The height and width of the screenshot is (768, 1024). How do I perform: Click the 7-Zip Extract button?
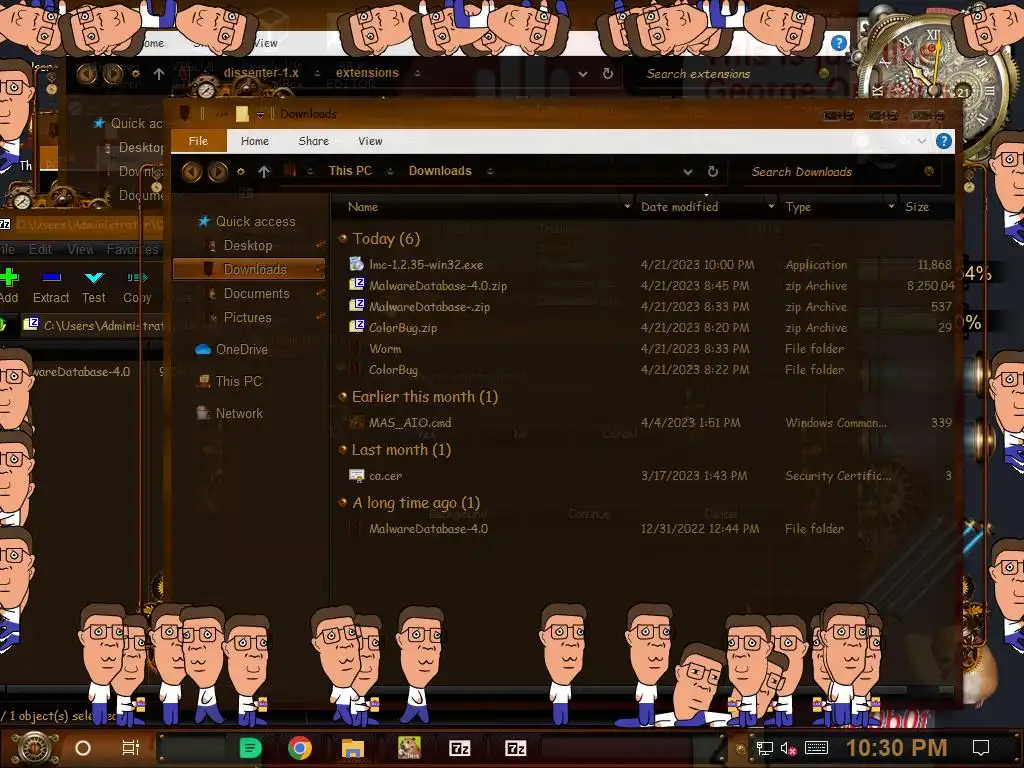click(51, 287)
